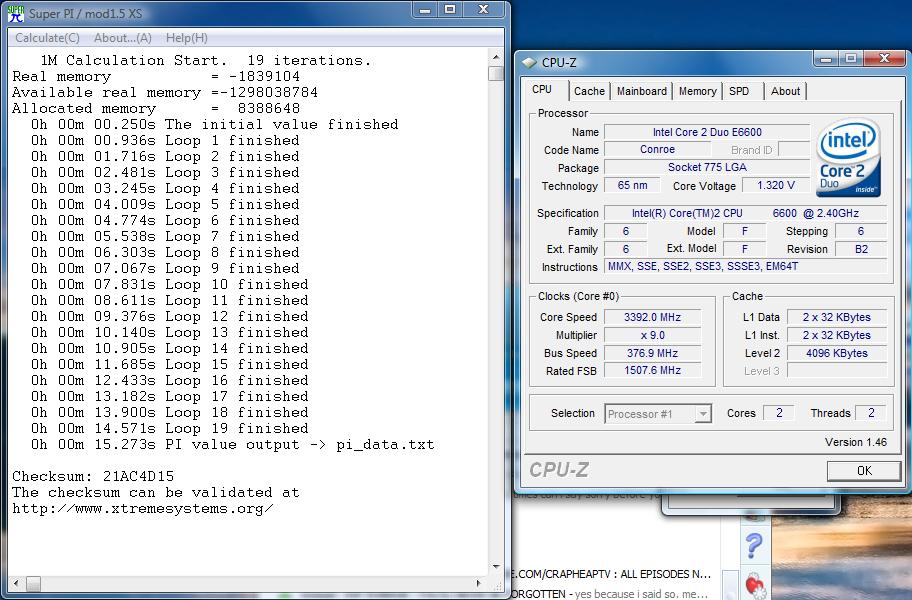Click the CPU-Z title bar icon

[529, 62]
